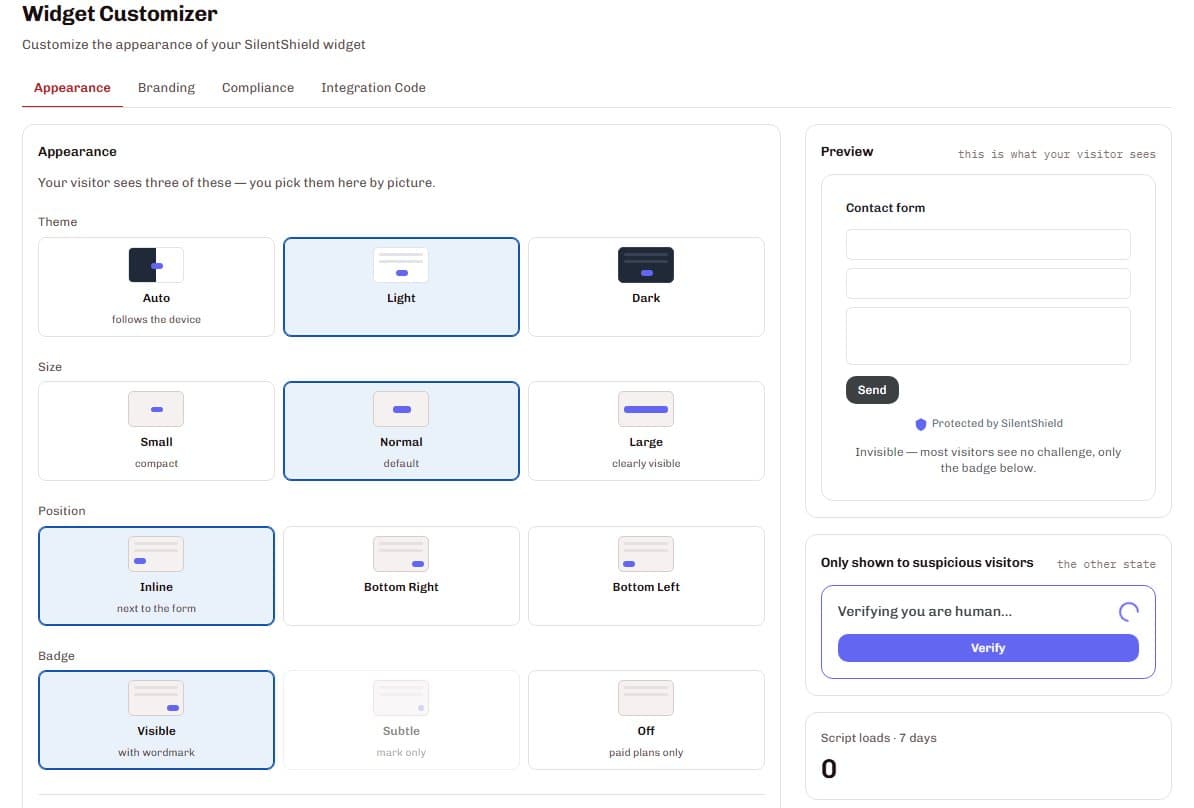
Task: Select the Normal default size card
Action: (401, 431)
